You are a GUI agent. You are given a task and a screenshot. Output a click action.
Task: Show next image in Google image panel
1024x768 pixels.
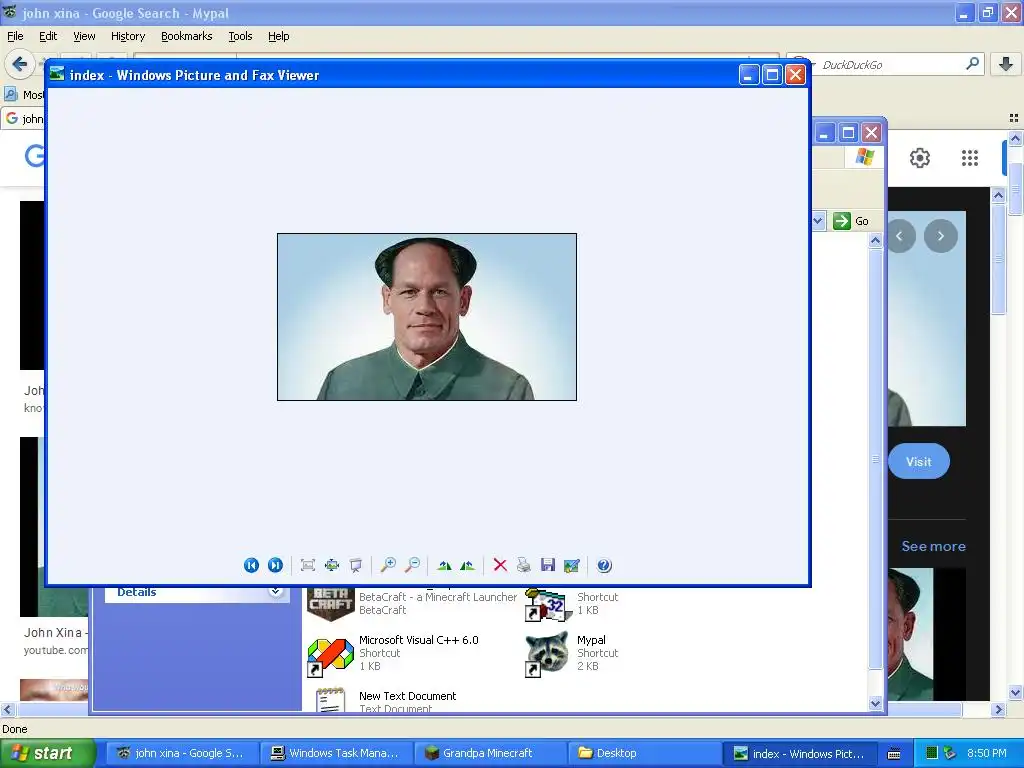(941, 236)
